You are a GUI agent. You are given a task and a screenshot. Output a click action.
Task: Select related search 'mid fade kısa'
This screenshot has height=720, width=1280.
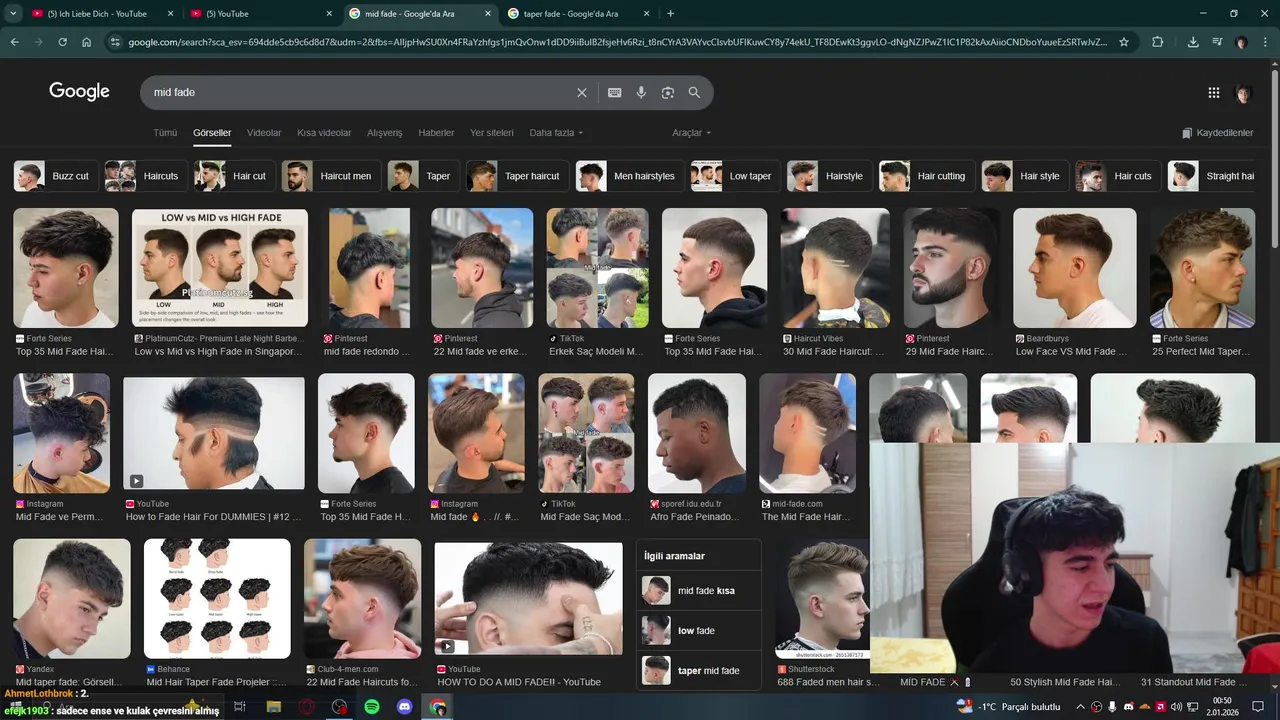click(x=698, y=591)
